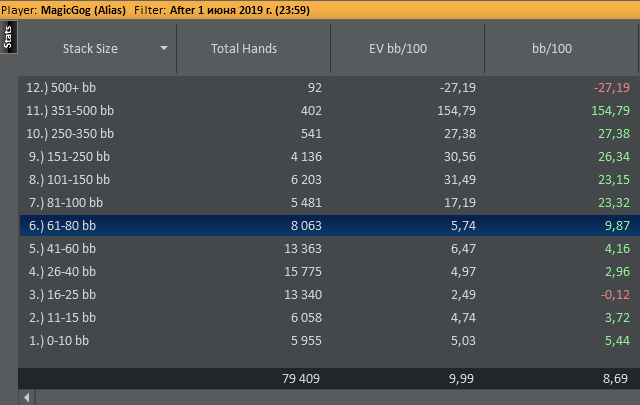Select the 0-10 bb row
This screenshot has width=640, height=405.
tap(330, 340)
